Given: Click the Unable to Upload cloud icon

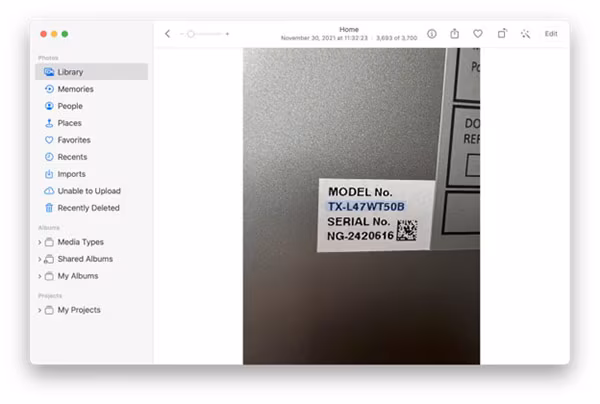Looking at the screenshot, I should point(49,191).
